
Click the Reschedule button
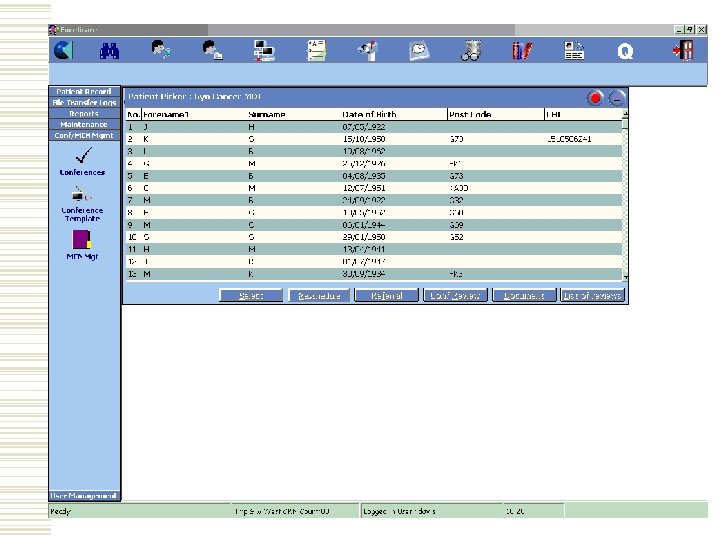[319, 296]
